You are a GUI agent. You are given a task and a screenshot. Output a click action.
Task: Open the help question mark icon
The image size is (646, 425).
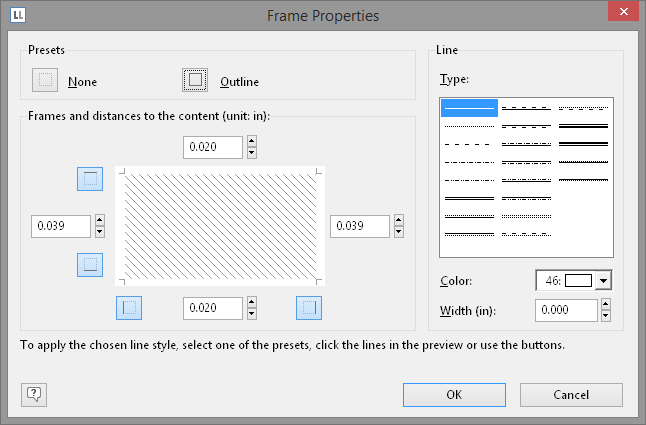click(33, 394)
